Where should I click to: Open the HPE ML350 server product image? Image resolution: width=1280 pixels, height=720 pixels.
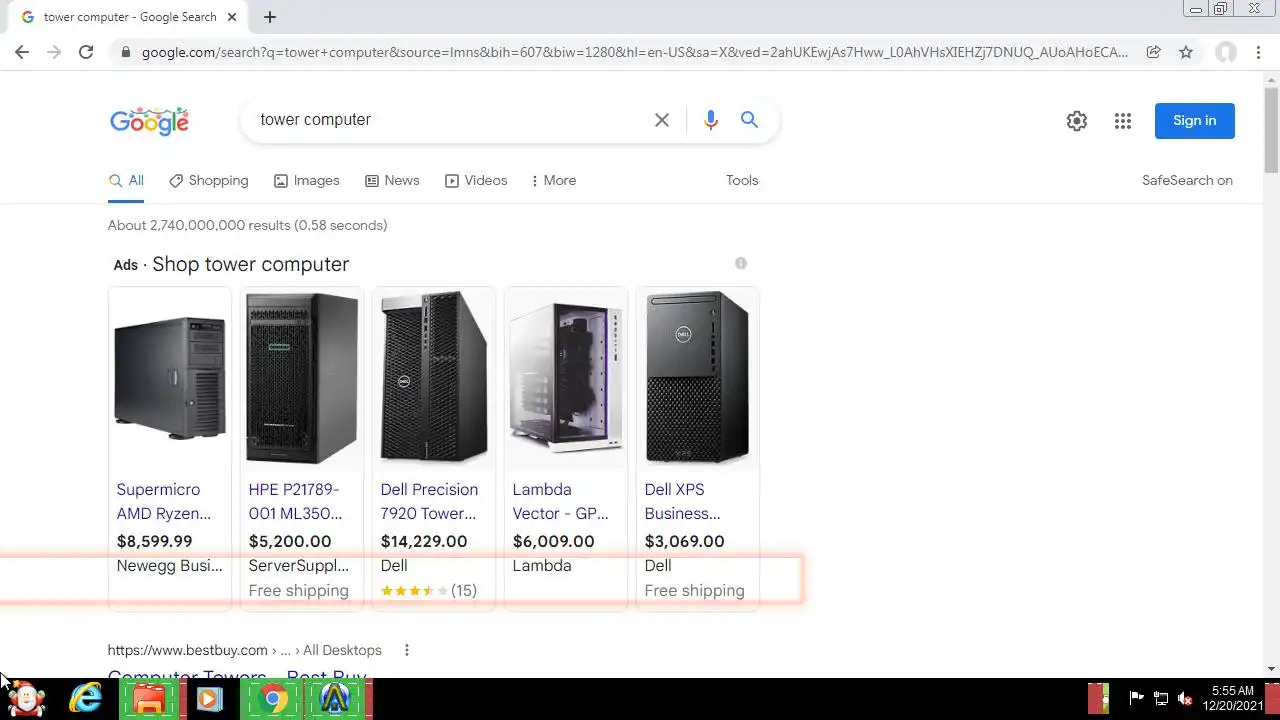click(302, 379)
